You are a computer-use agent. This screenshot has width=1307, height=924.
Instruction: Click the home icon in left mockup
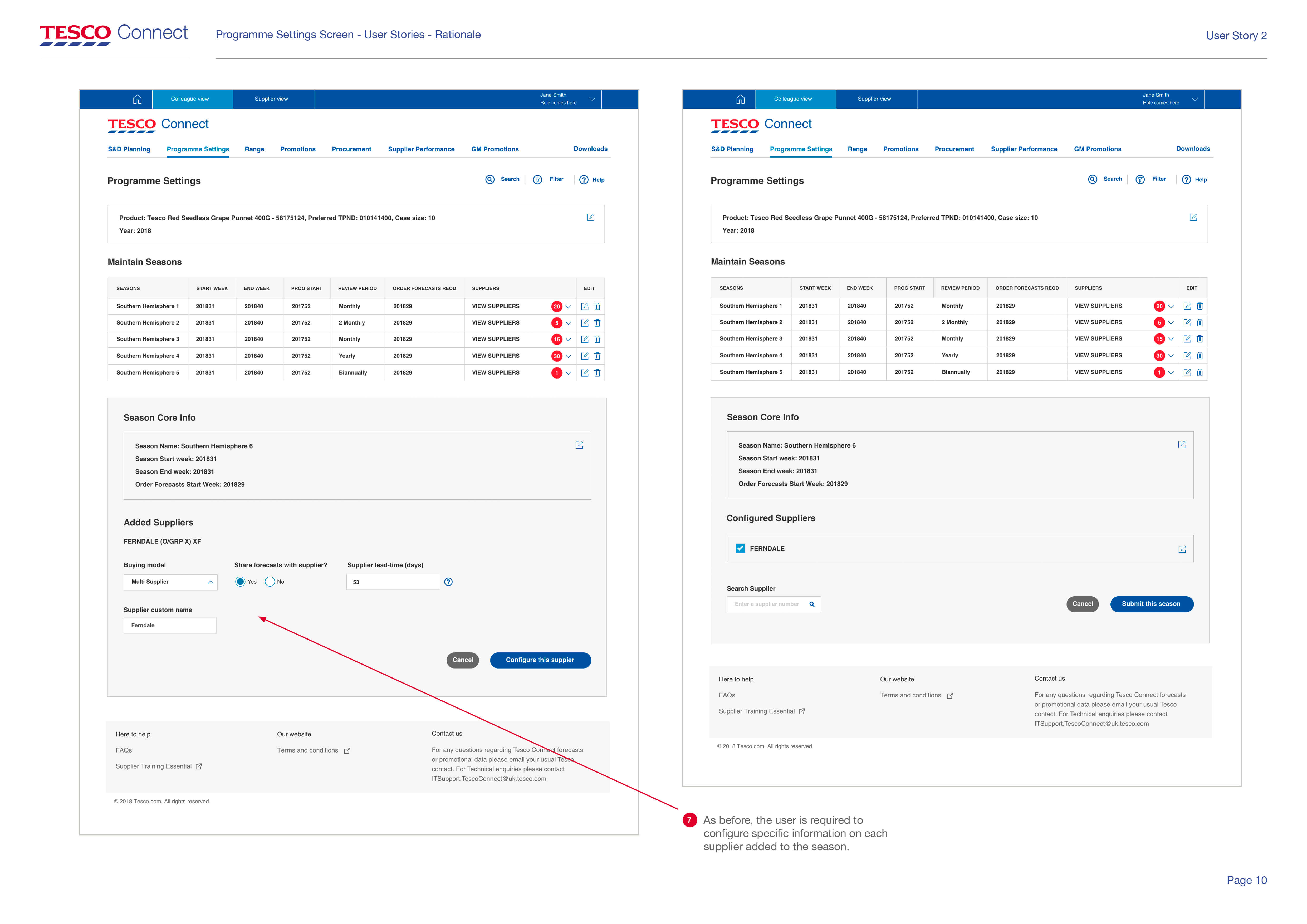[x=137, y=99]
